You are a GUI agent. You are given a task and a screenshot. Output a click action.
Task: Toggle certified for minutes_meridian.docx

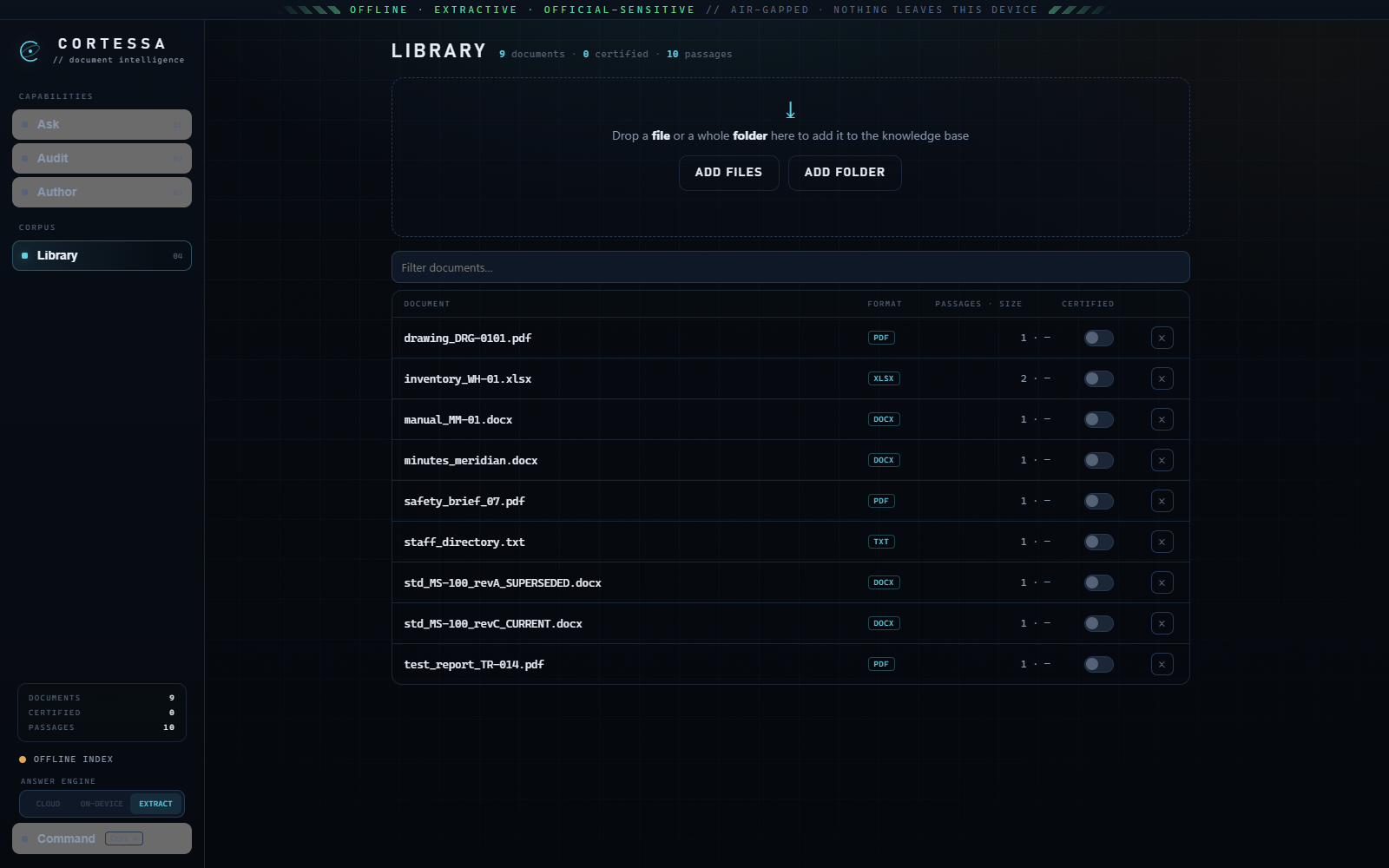[1098, 460]
